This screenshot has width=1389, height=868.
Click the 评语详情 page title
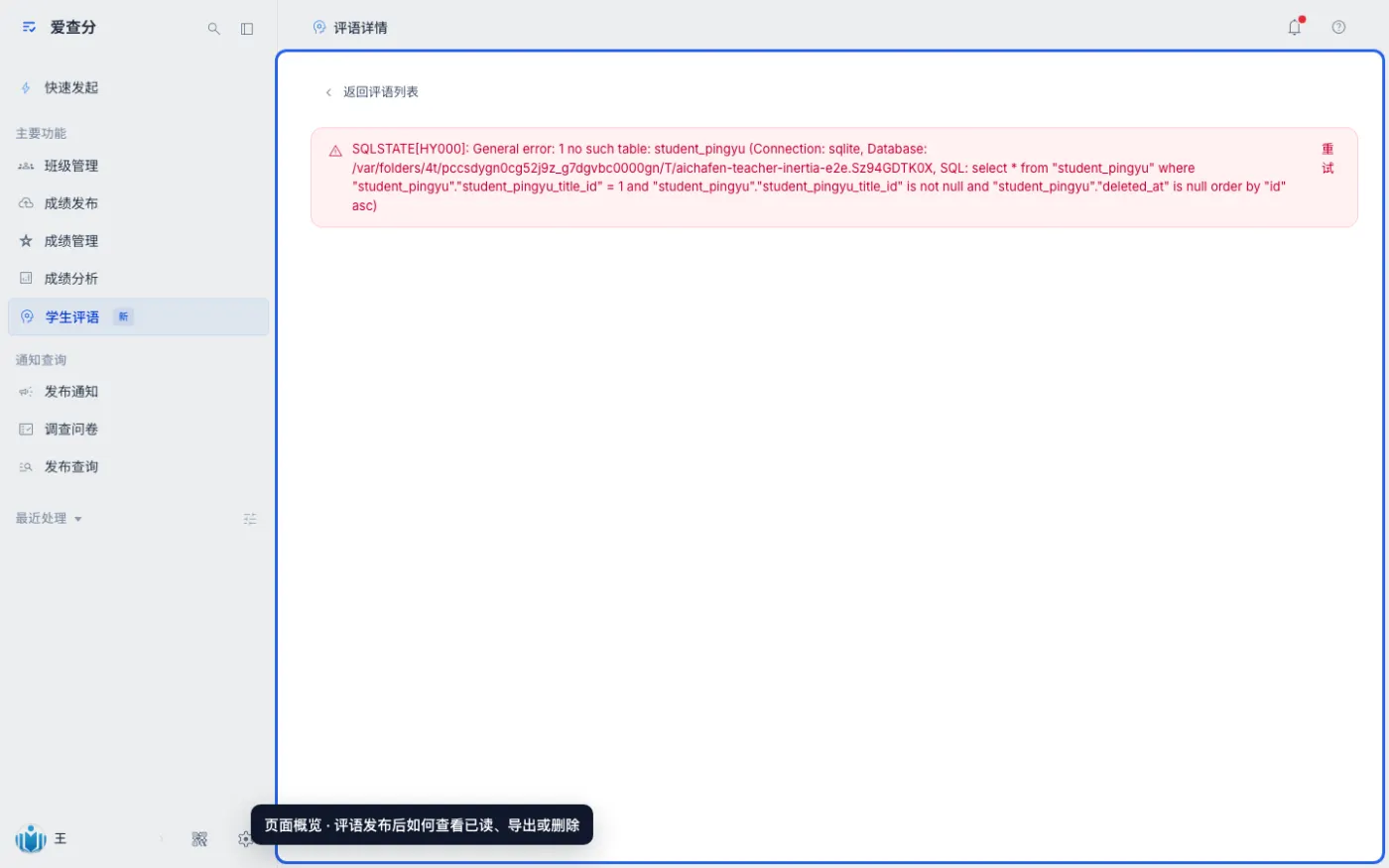(360, 28)
